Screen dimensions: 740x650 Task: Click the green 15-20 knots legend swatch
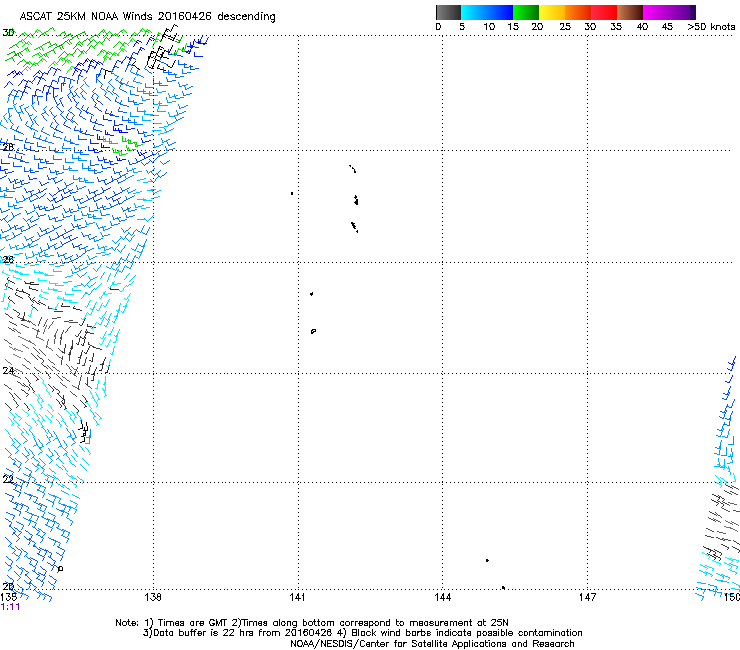pyautogui.click(x=526, y=12)
